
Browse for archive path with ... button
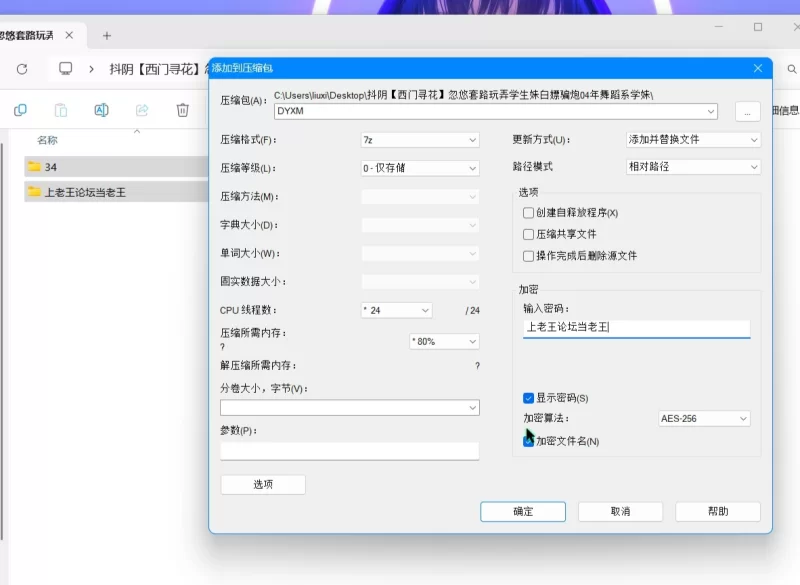pyautogui.click(x=747, y=112)
